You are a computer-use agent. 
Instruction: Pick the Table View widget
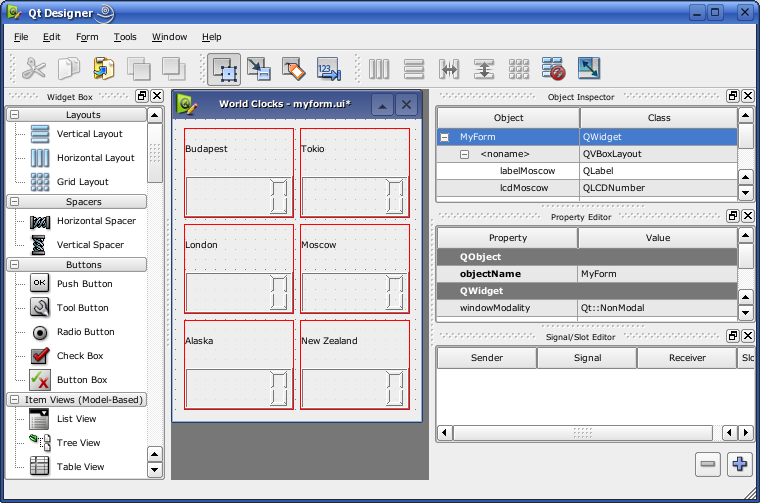tap(67, 467)
